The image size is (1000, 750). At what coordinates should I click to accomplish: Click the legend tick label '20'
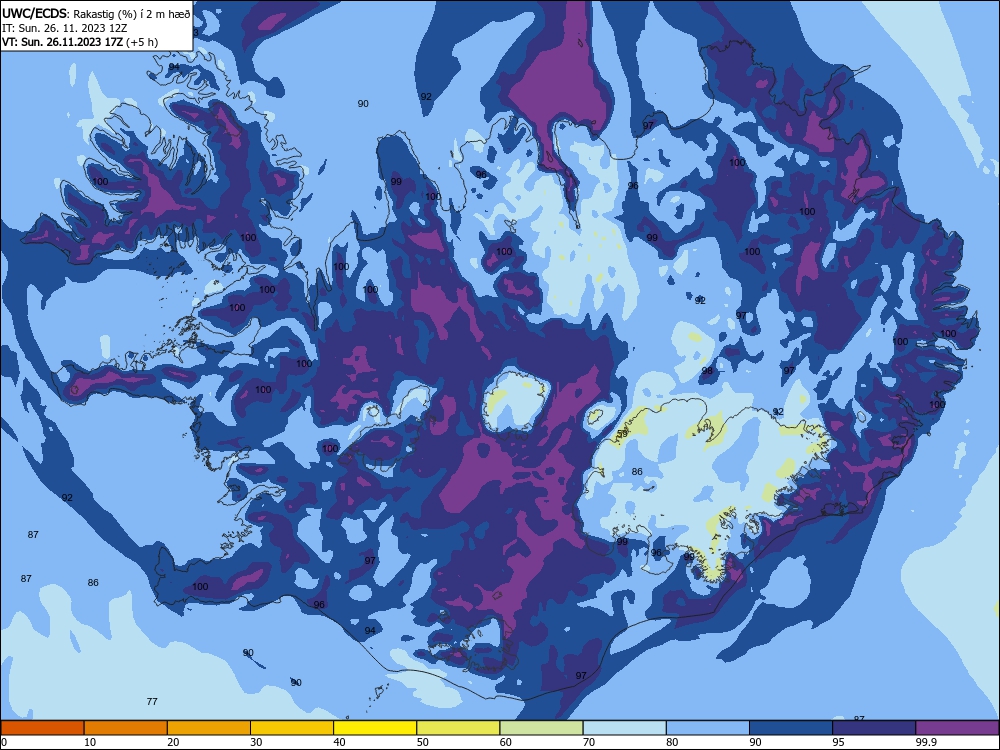(x=173, y=742)
